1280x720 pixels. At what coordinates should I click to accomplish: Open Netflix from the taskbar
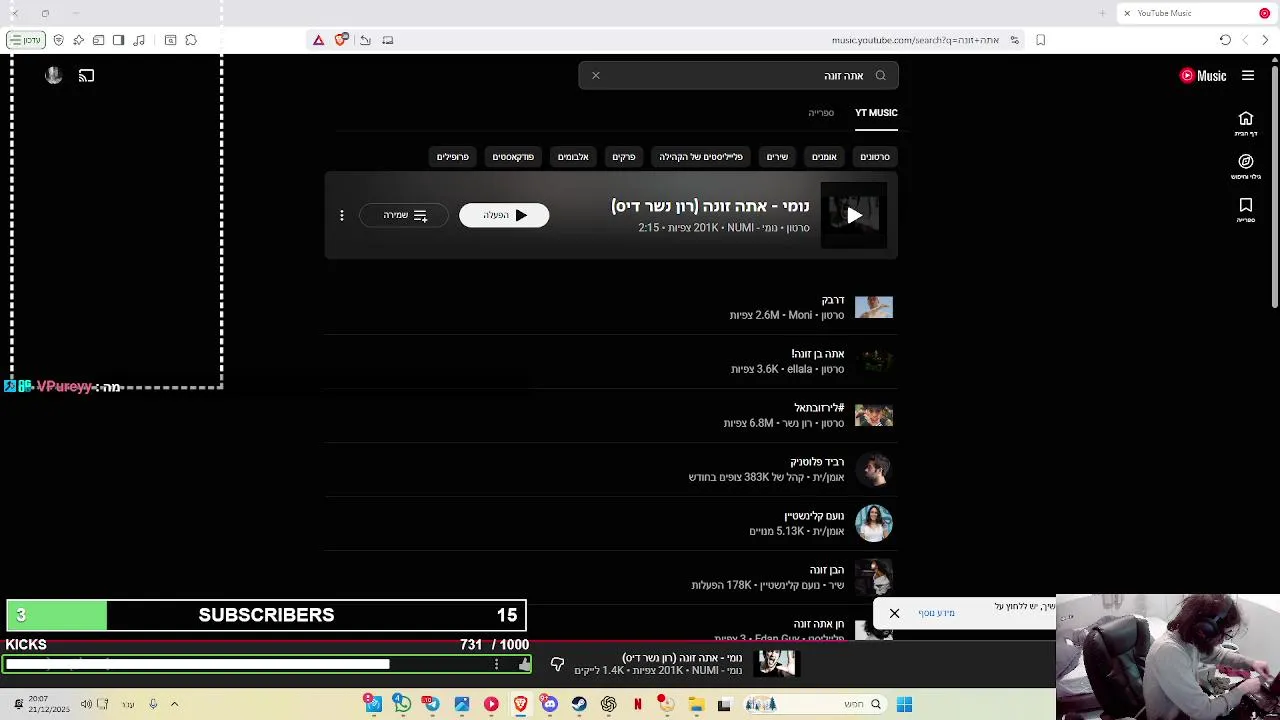[637, 704]
